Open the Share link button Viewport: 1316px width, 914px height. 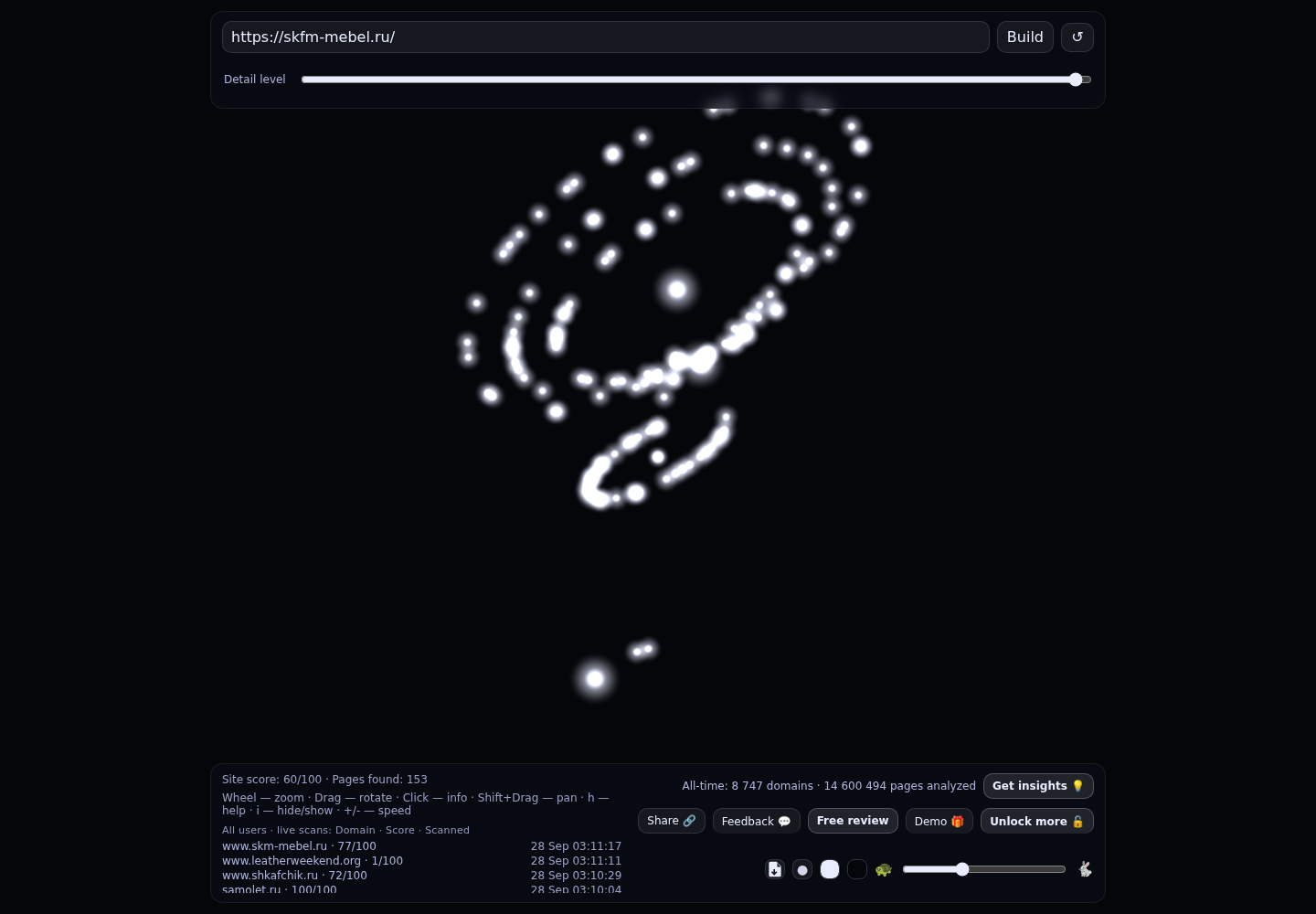click(671, 821)
